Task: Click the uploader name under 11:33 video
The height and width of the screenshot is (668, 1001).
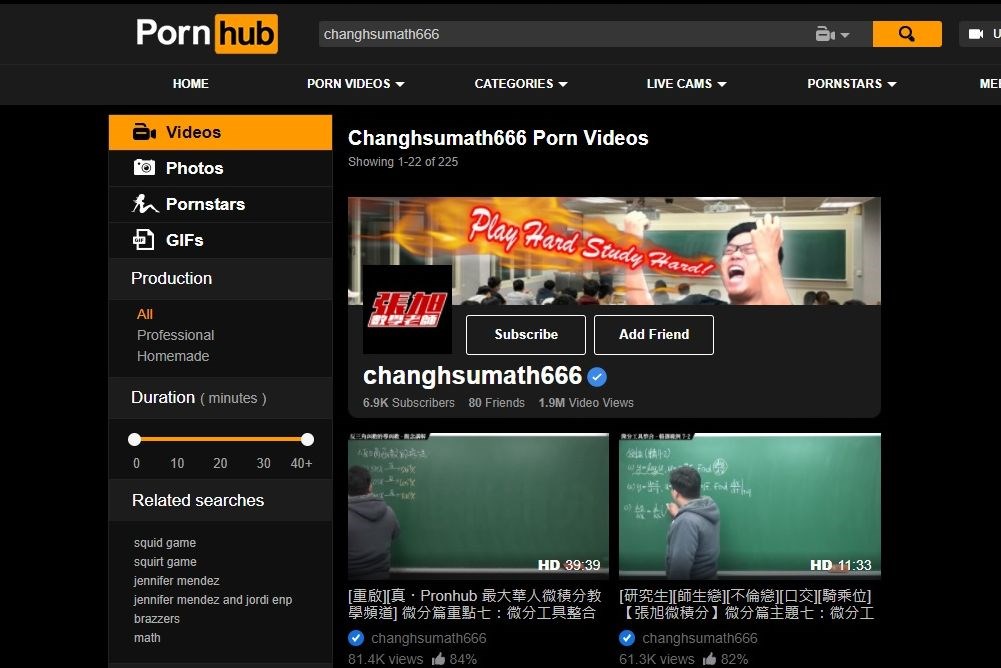Action: (700, 638)
